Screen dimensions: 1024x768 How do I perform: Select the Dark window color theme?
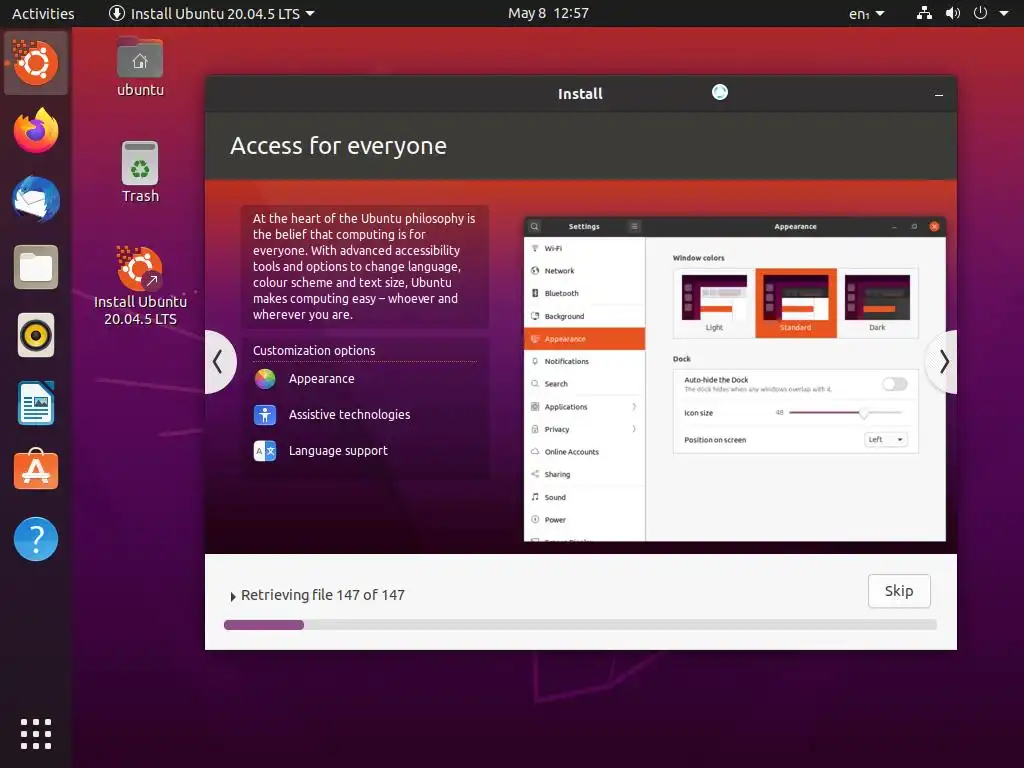point(877,303)
